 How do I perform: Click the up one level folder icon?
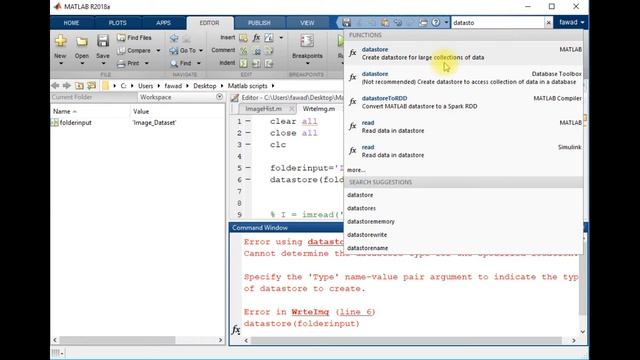[x=79, y=86]
